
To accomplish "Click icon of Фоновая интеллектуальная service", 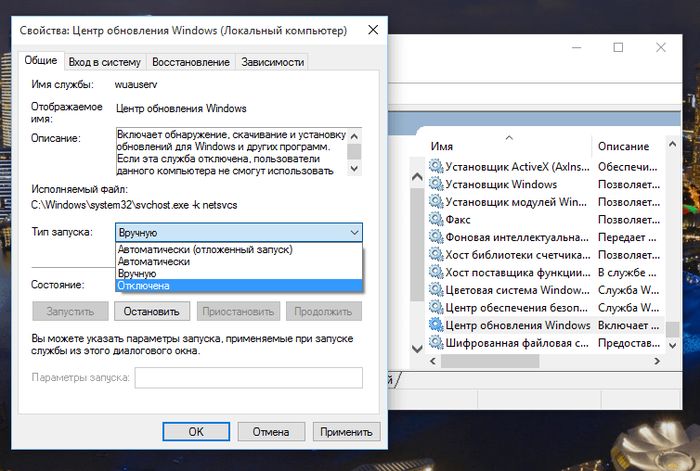I will (x=435, y=237).
